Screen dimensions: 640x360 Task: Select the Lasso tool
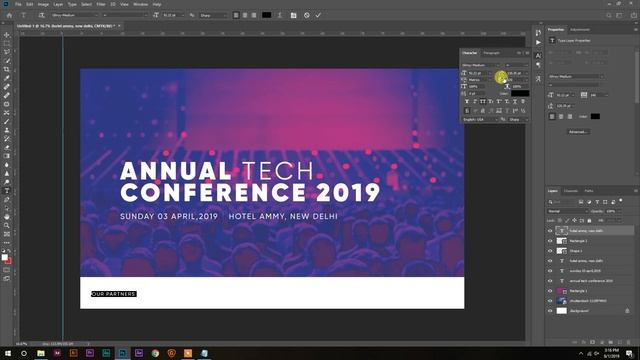click(x=7, y=52)
